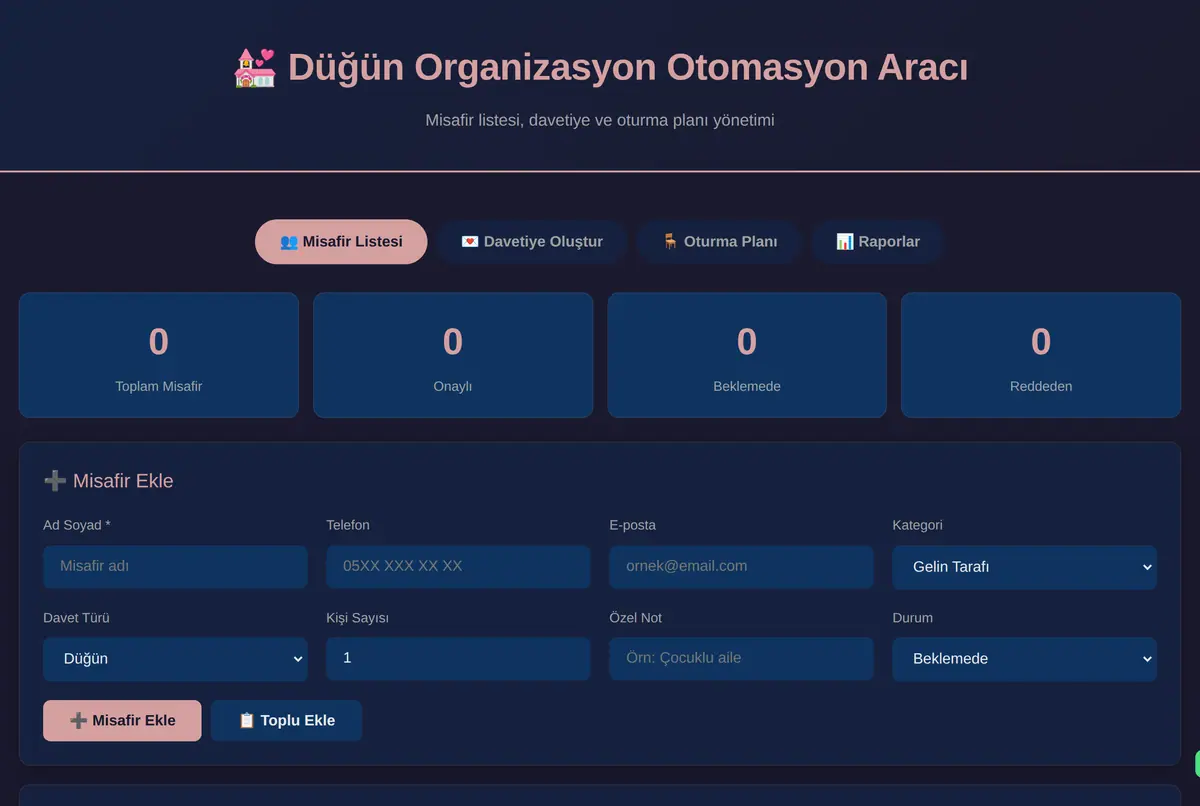Viewport: 1200px width, 806px height.
Task: Click the Ad Soyad * label
Action: point(77,525)
